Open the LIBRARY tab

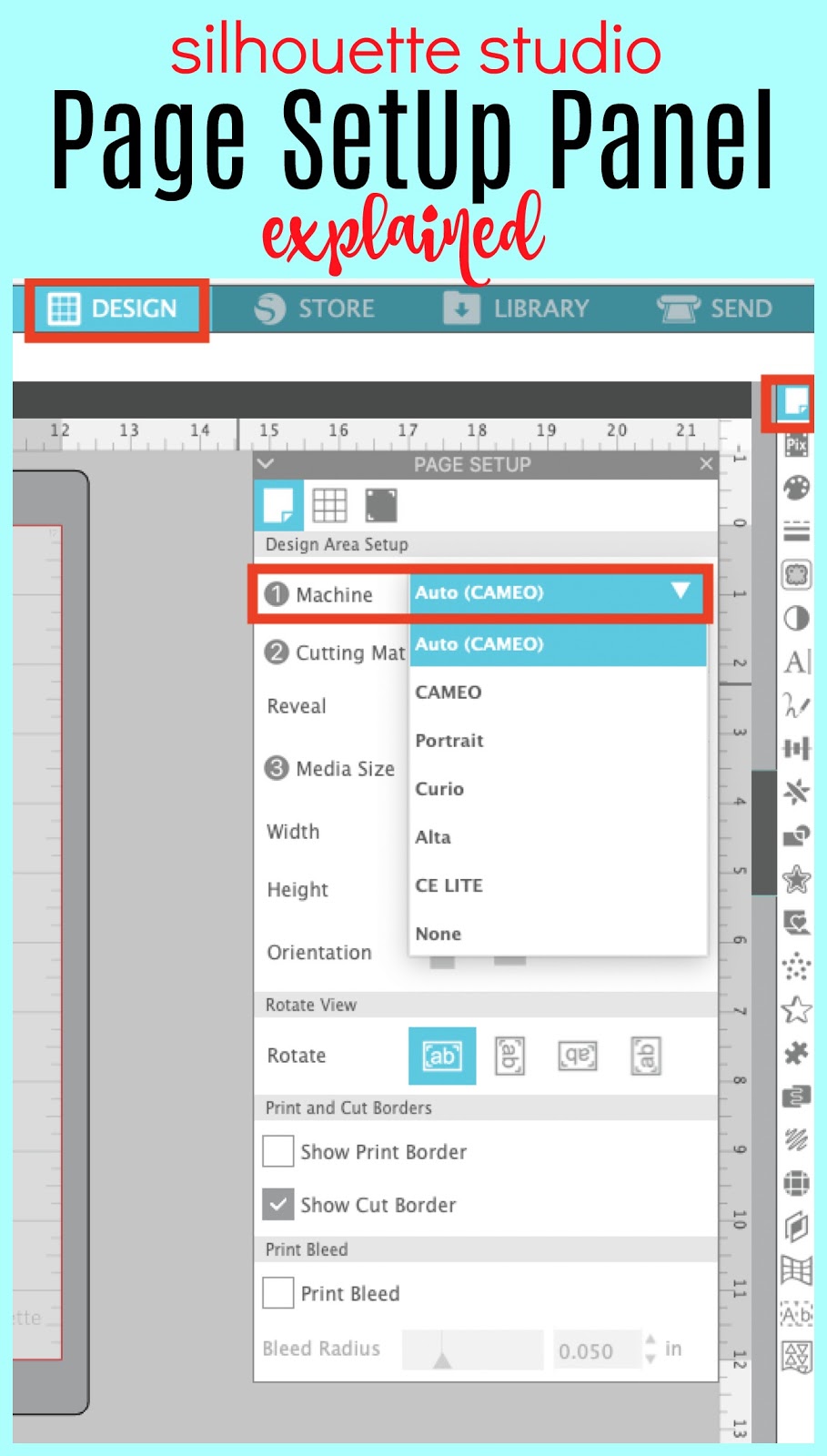coord(517,308)
